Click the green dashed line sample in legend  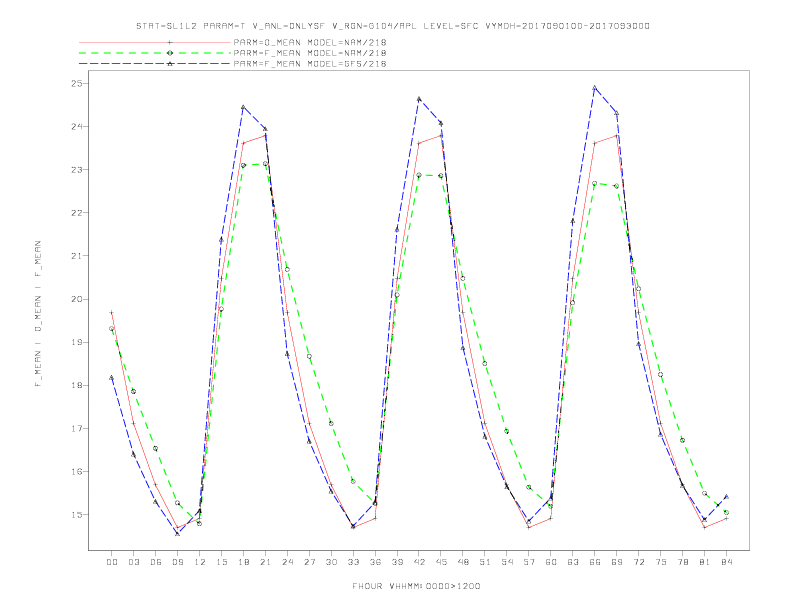[x=155, y=53]
